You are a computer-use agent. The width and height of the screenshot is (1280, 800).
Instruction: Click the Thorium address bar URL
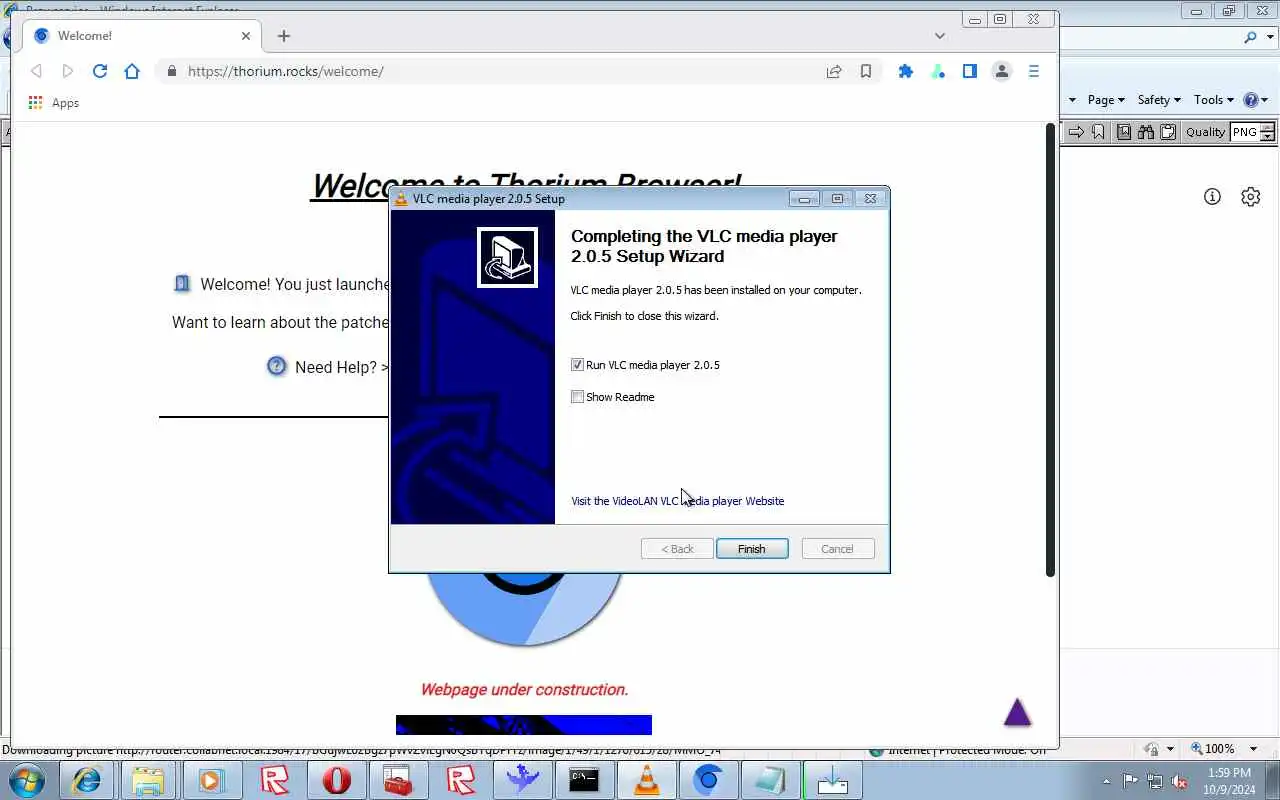(285, 71)
